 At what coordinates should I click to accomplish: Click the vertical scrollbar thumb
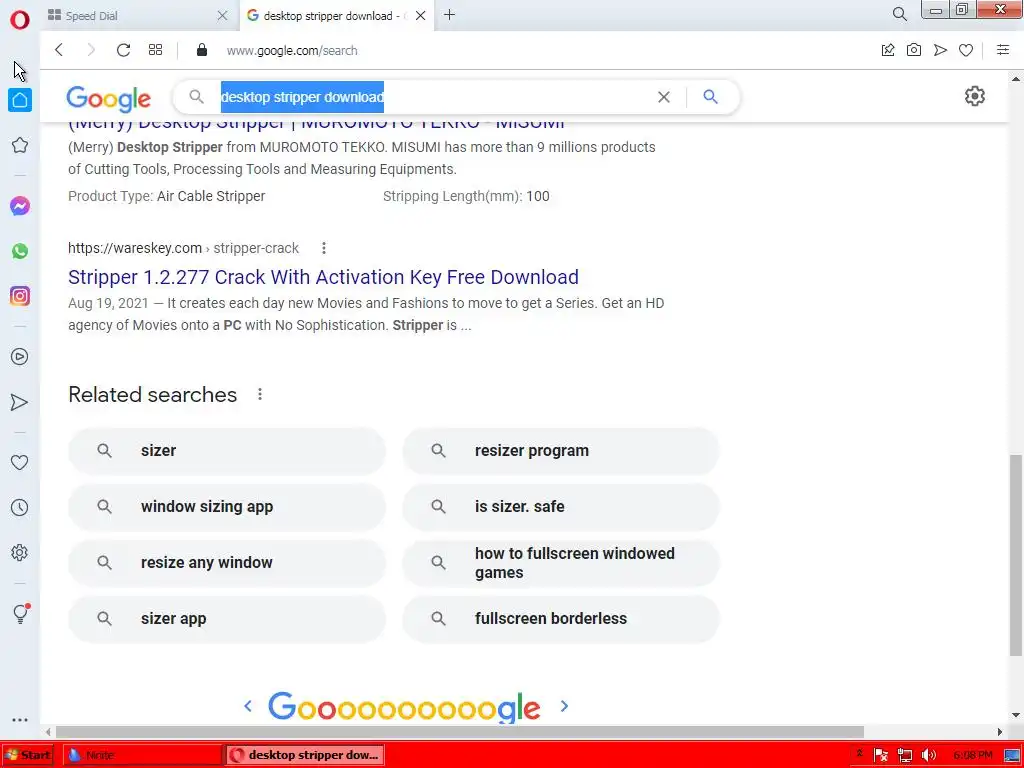[1016, 555]
